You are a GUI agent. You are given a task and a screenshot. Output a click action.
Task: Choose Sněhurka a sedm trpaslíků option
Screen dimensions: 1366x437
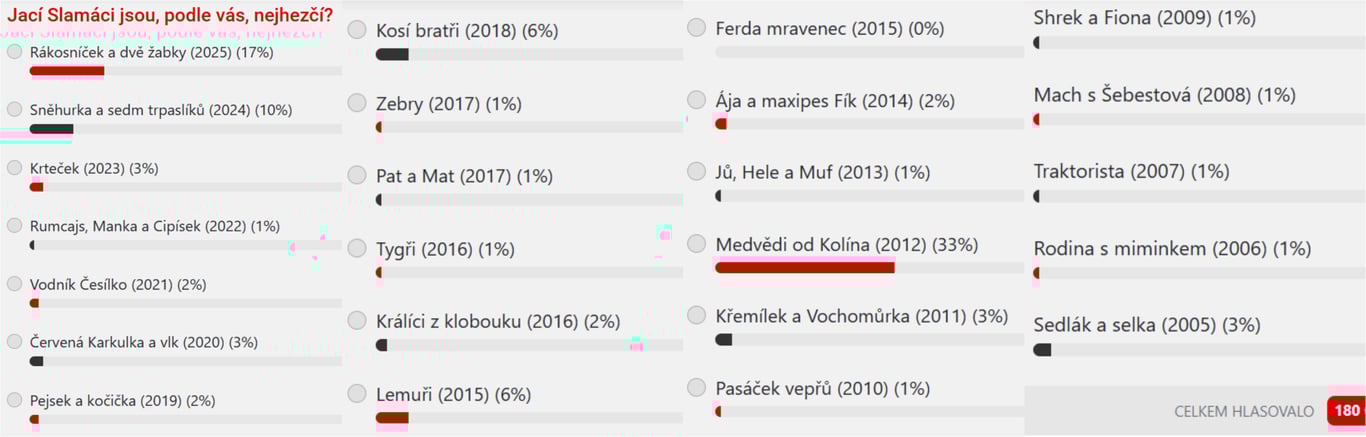click(x=14, y=110)
